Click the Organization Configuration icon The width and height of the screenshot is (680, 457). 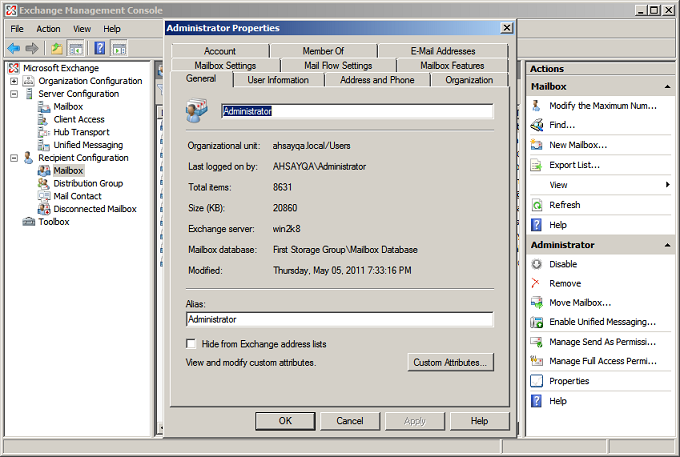pos(28,81)
